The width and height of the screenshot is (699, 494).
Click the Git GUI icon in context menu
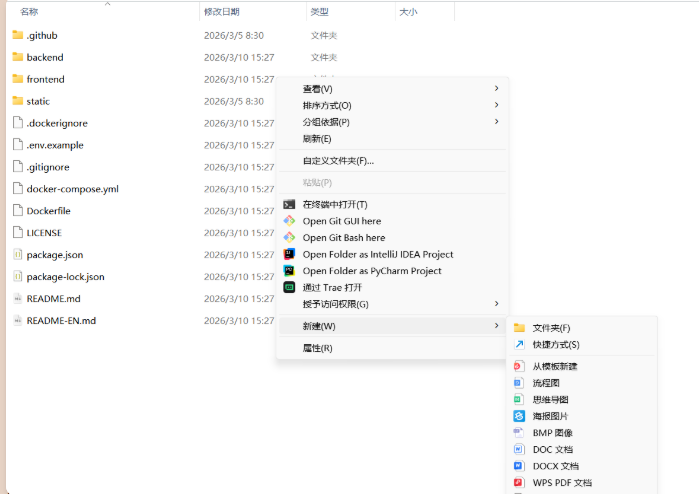point(289,221)
